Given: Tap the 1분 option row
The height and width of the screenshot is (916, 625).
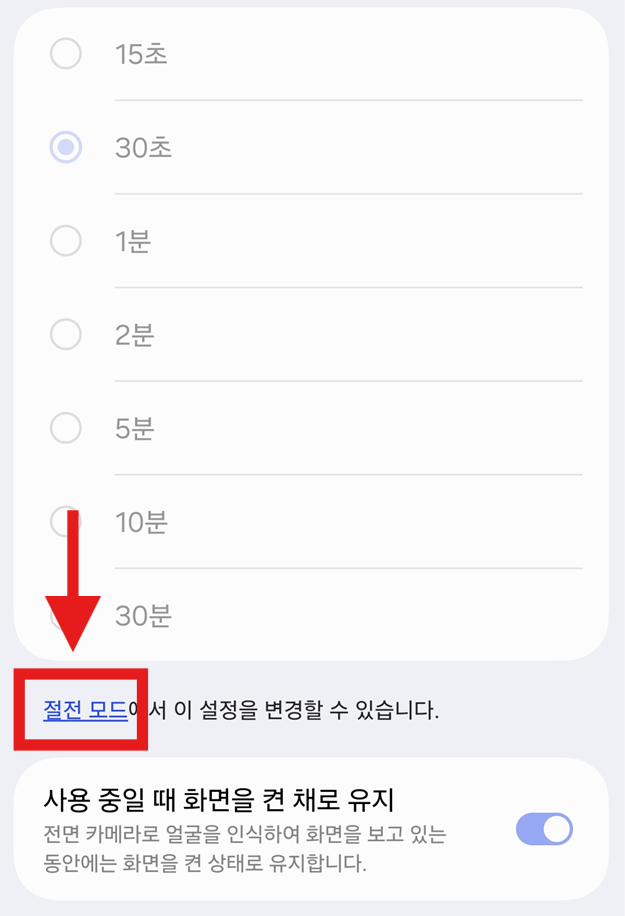Looking at the screenshot, I should pos(136,240).
